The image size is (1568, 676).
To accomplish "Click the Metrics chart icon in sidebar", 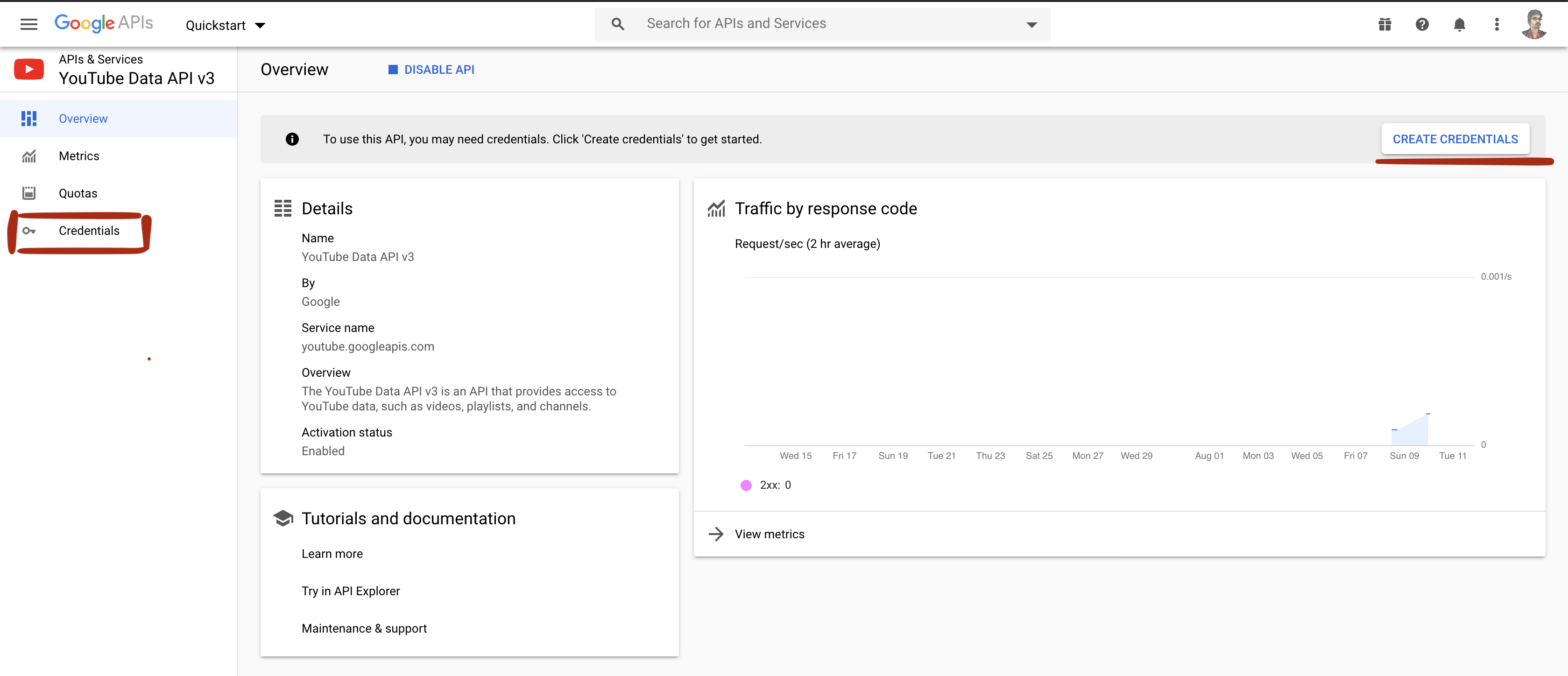I will [x=28, y=156].
